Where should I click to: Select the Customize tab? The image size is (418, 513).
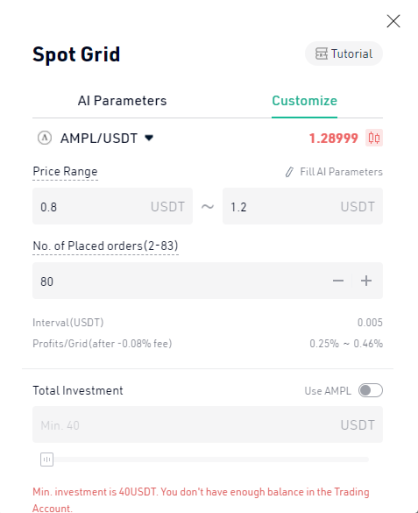tap(304, 101)
